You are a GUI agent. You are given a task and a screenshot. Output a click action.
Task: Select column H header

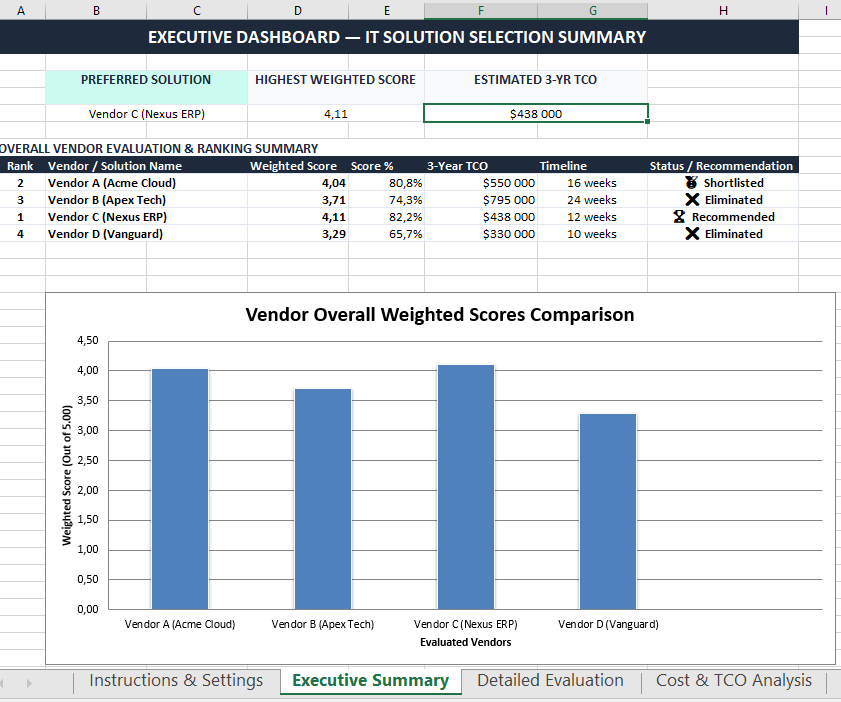pos(723,10)
